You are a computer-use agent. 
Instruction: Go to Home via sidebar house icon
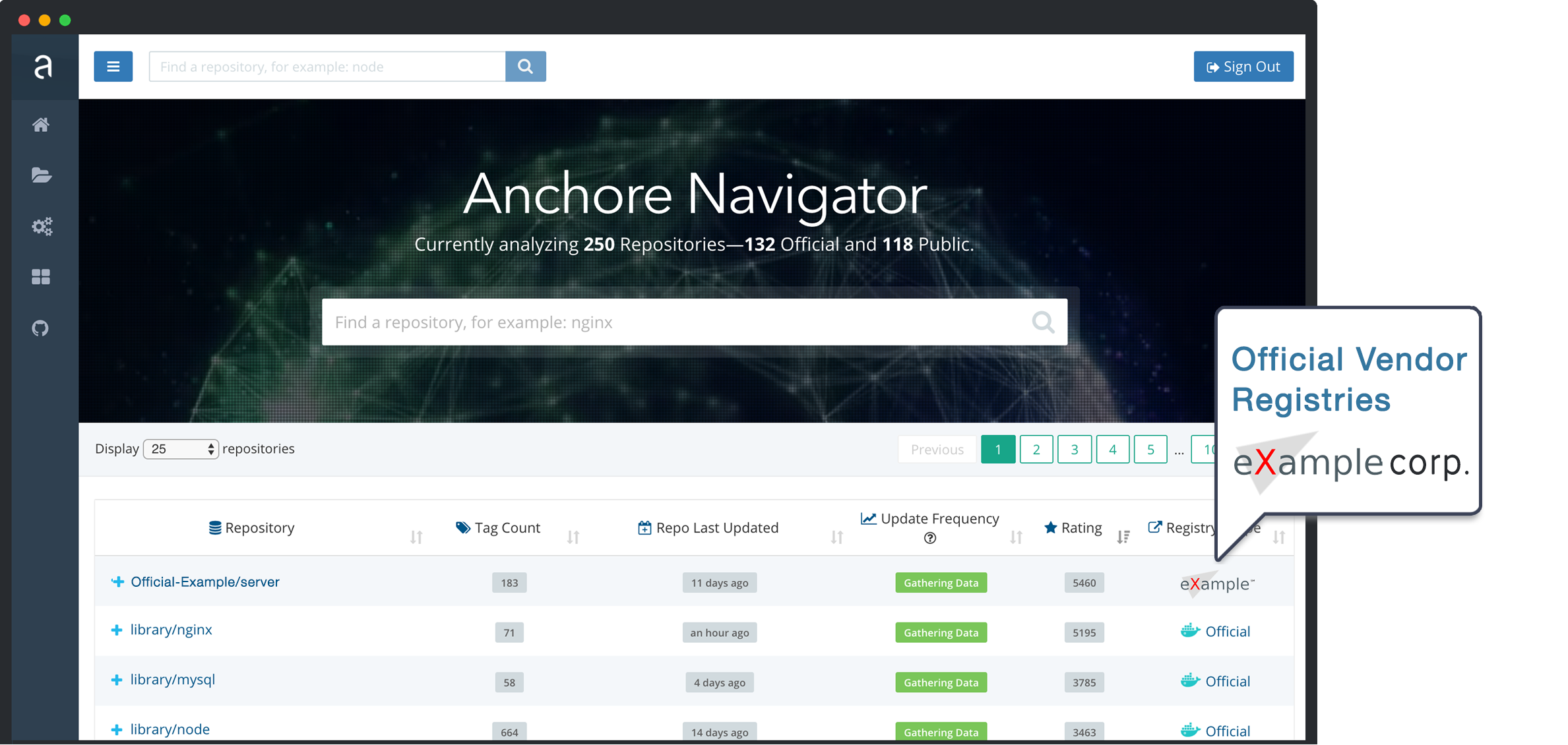point(41,125)
